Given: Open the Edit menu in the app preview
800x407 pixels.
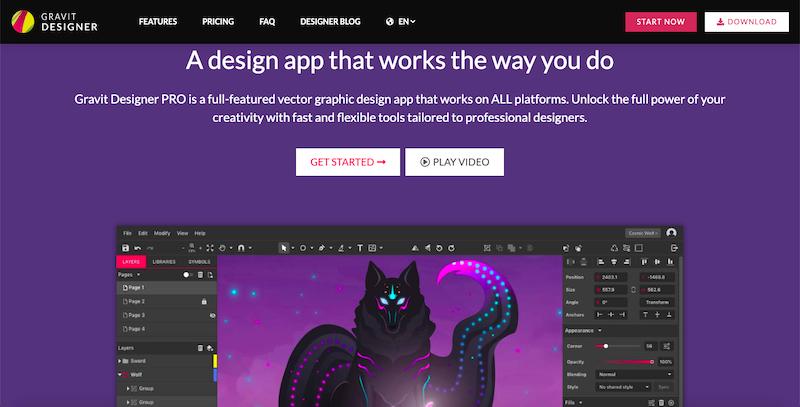Looking at the screenshot, I should click(143, 233).
